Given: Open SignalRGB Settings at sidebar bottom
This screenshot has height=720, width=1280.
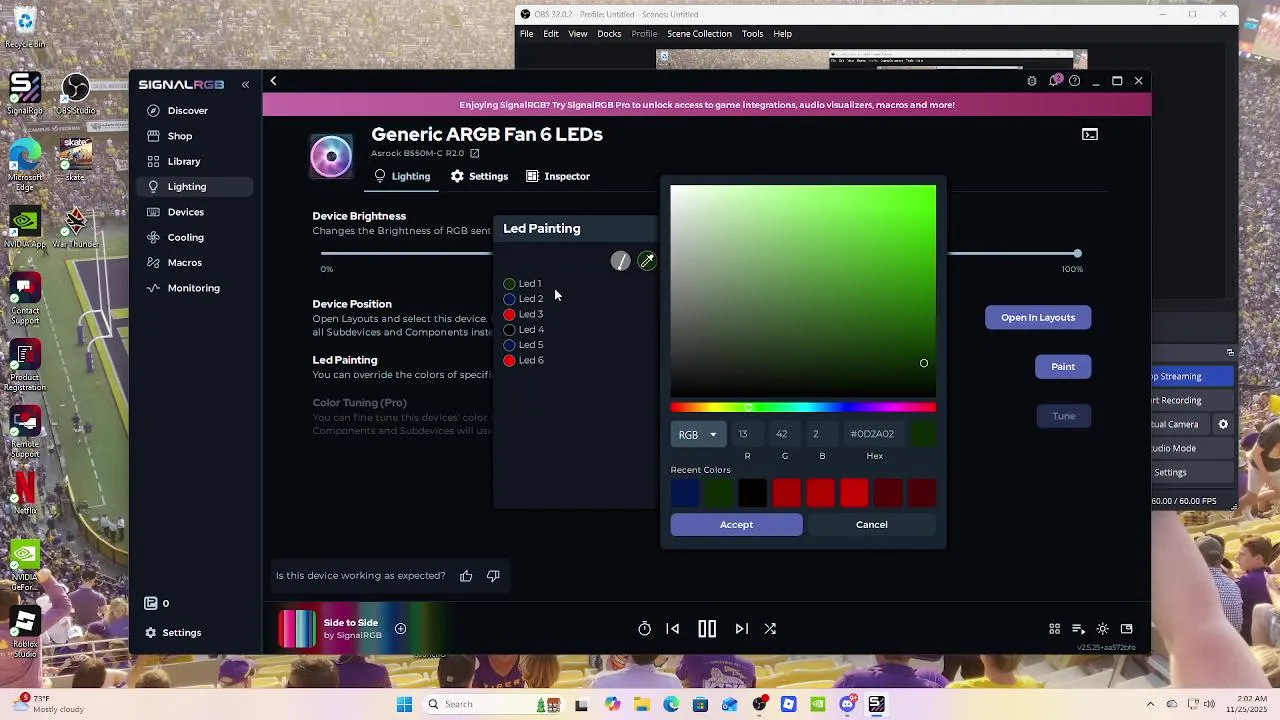Looking at the screenshot, I should pyautogui.click(x=172, y=632).
